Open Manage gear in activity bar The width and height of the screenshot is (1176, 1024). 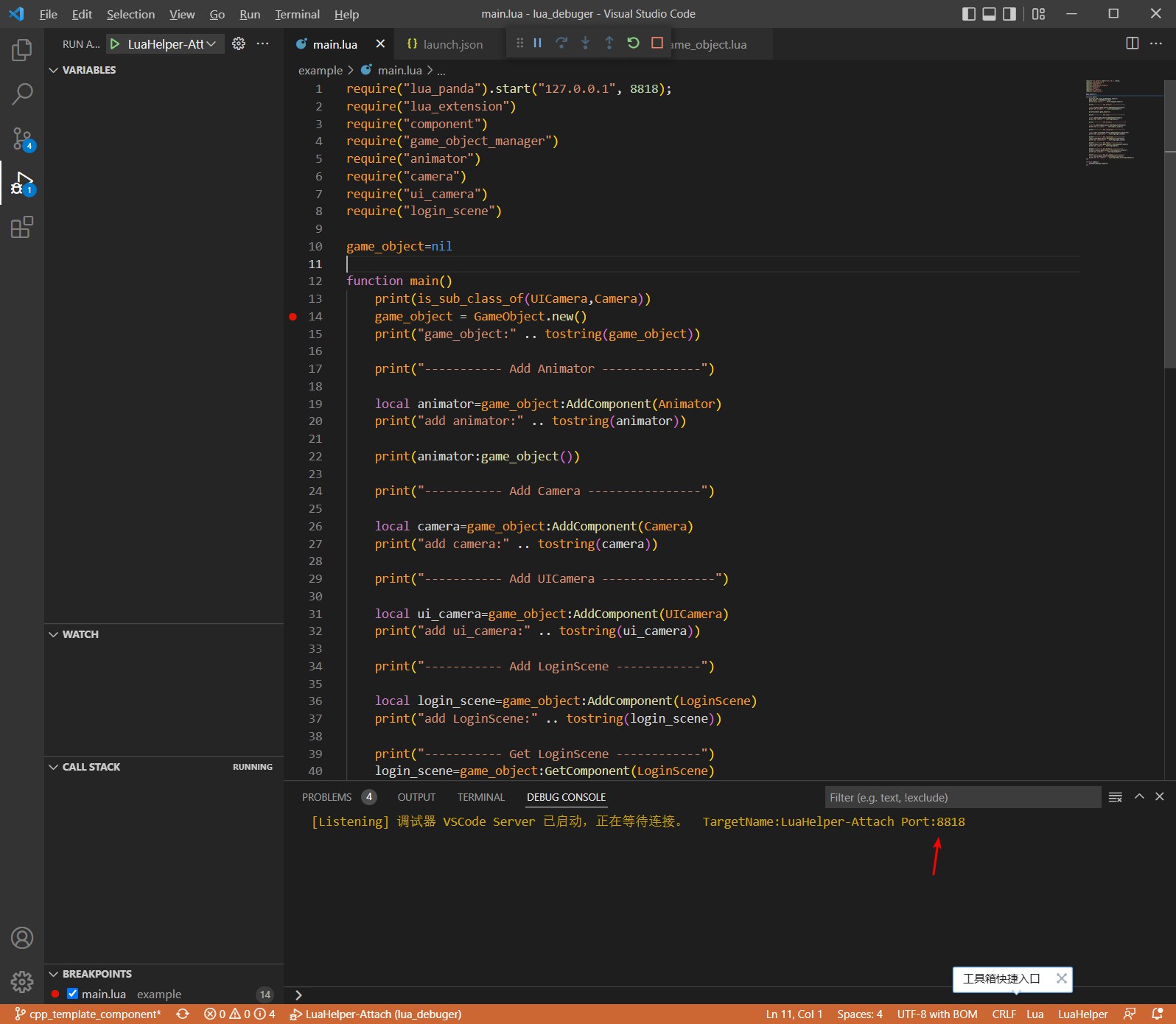(22, 981)
